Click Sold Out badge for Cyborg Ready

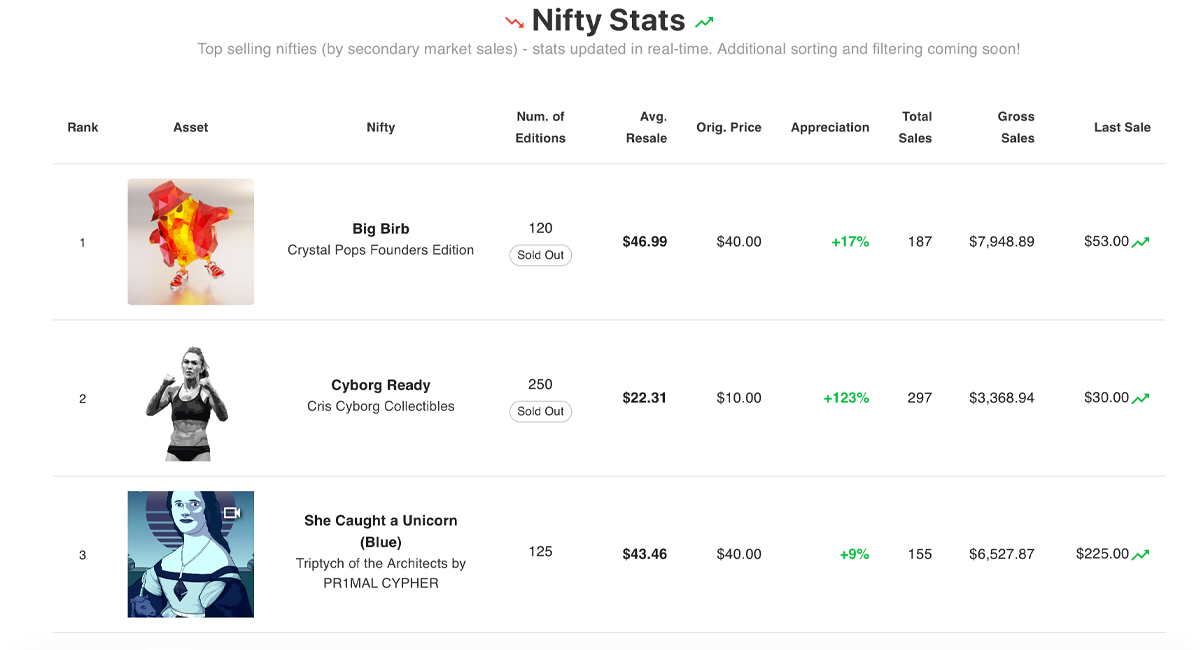[541, 411]
